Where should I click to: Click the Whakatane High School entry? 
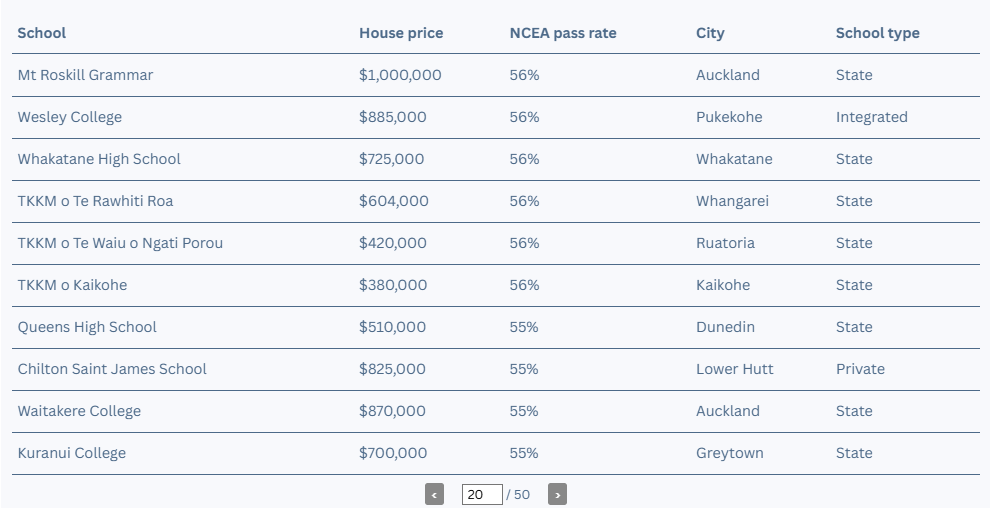pos(99,159)
